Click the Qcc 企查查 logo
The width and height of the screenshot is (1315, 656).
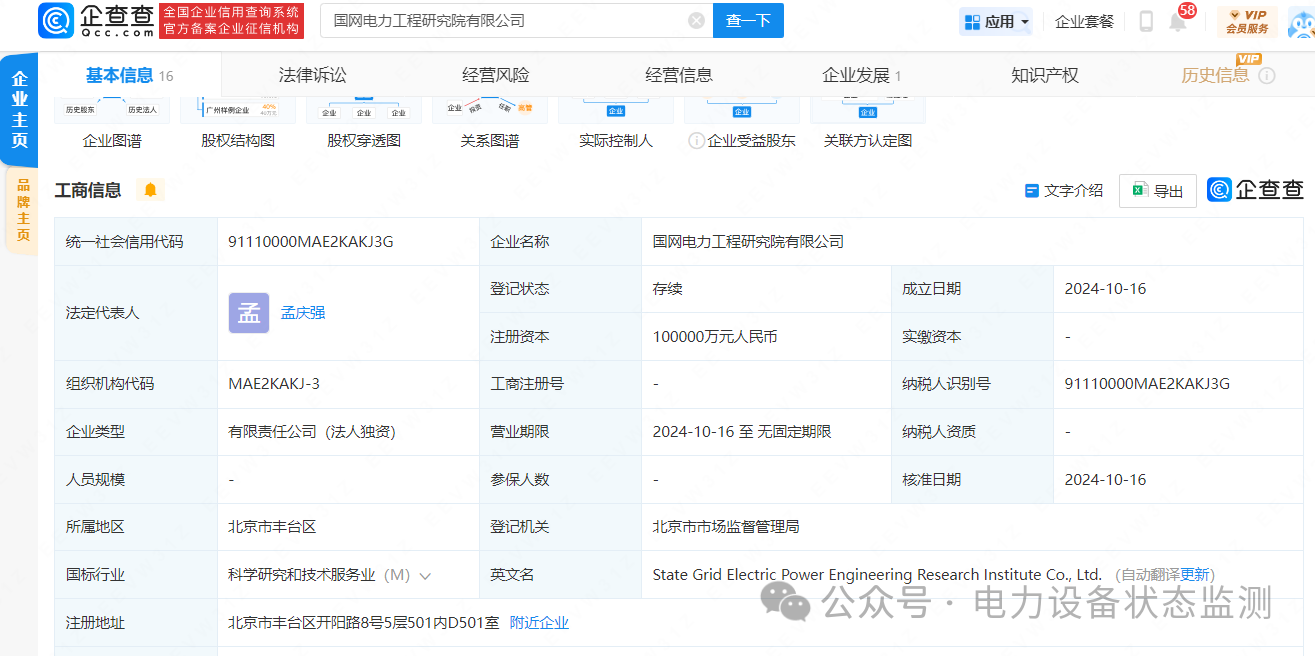tap(97, 20)
